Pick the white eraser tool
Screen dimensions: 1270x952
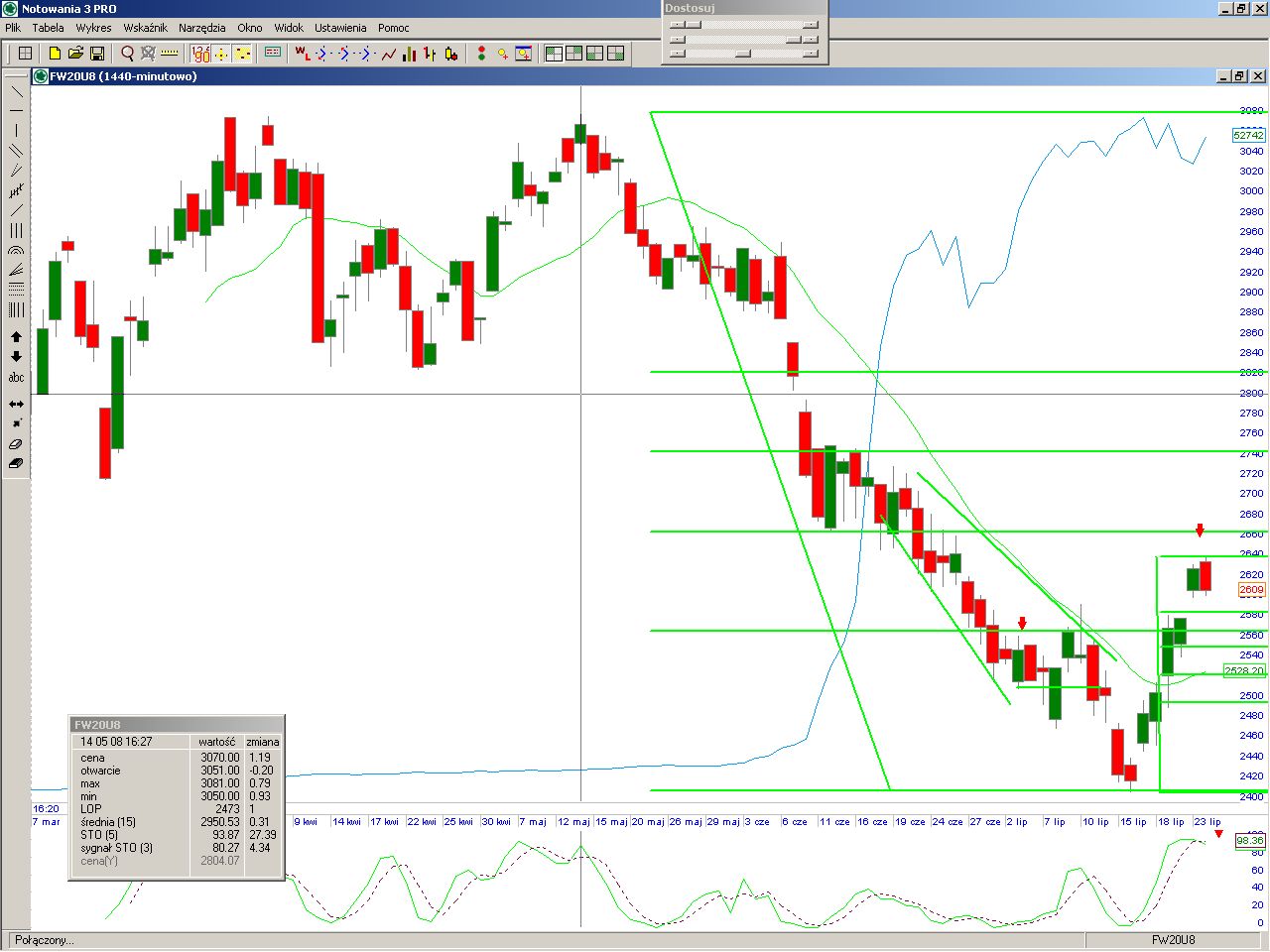(x=16, y=443)
